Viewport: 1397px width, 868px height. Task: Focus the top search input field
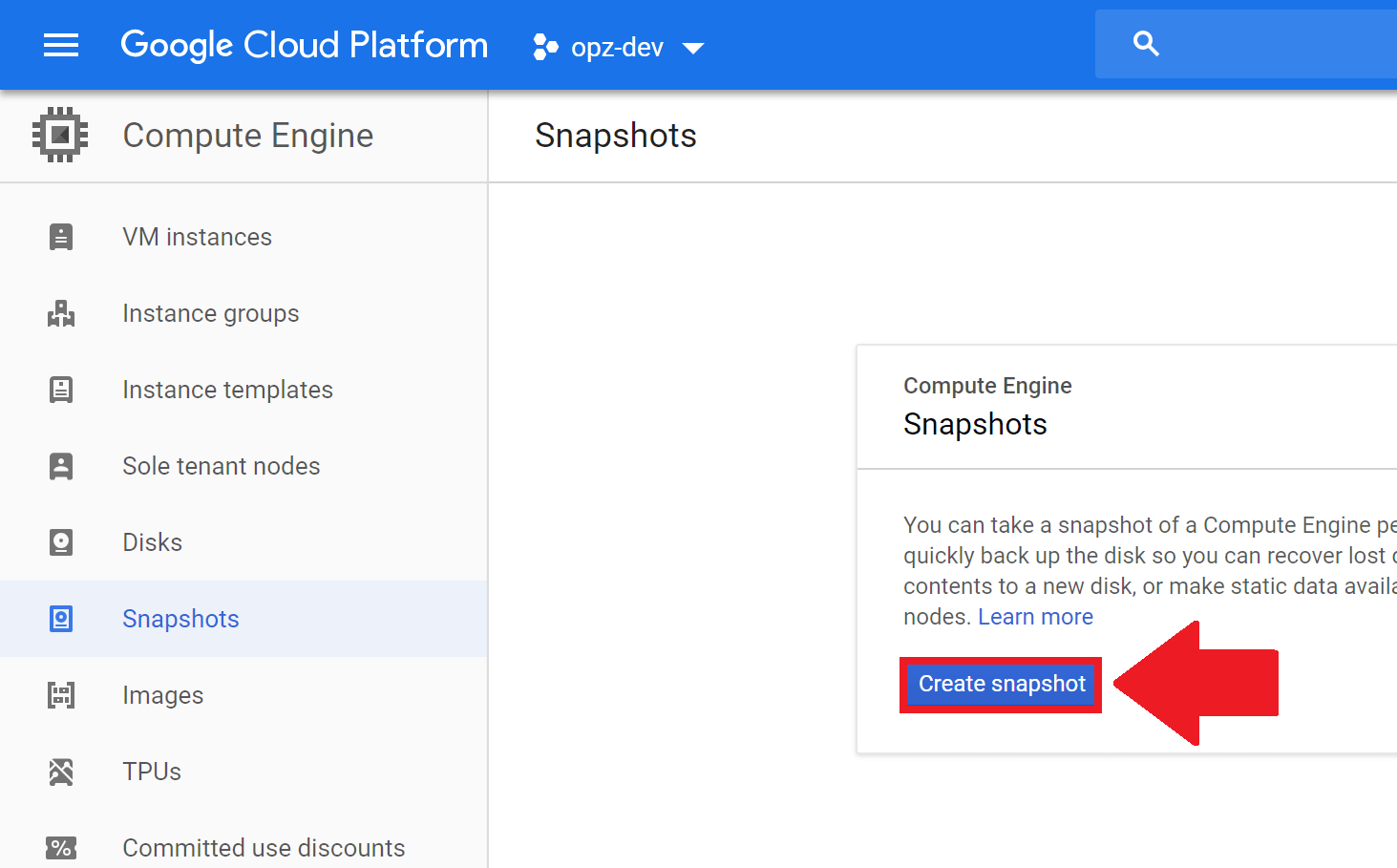pyautogui.click(x=1246, y=44)
